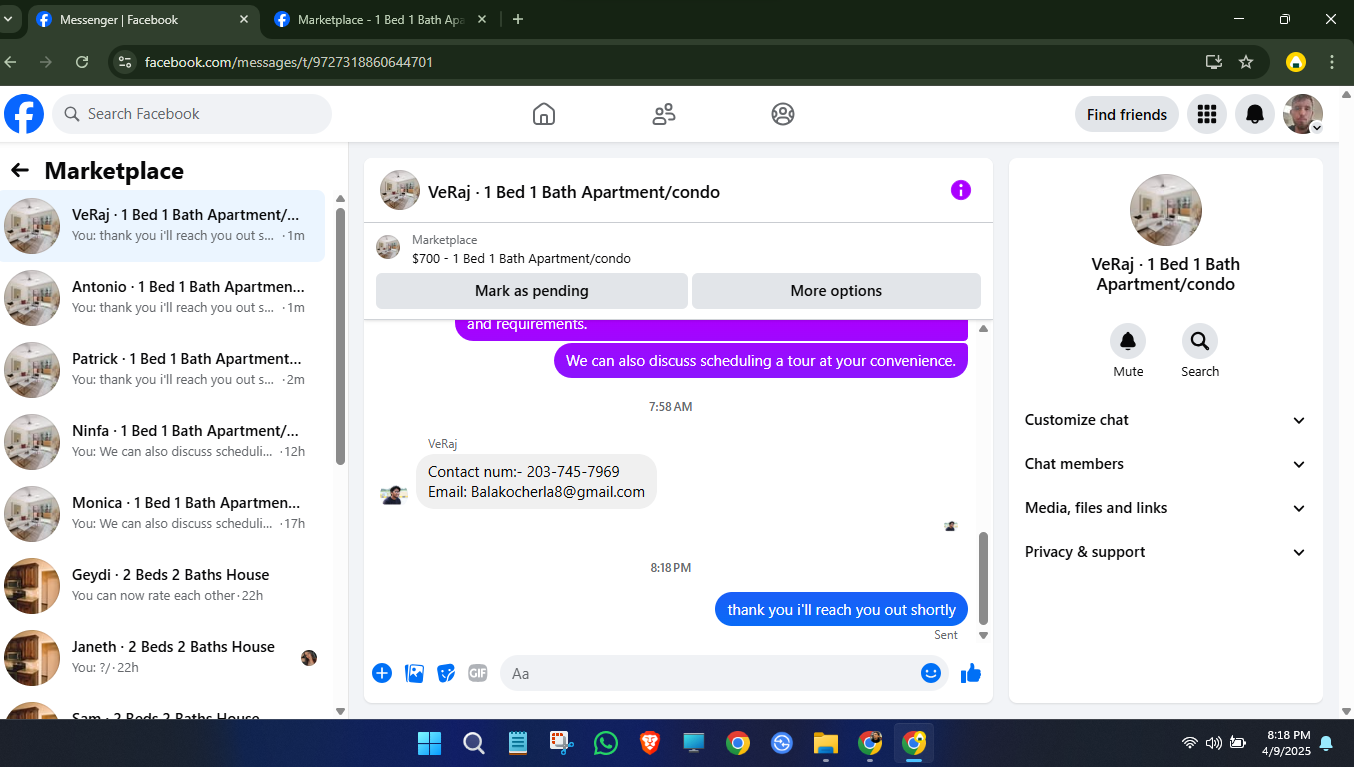
Task: Click the conversation list scrollbar
Action: [340, 336]
